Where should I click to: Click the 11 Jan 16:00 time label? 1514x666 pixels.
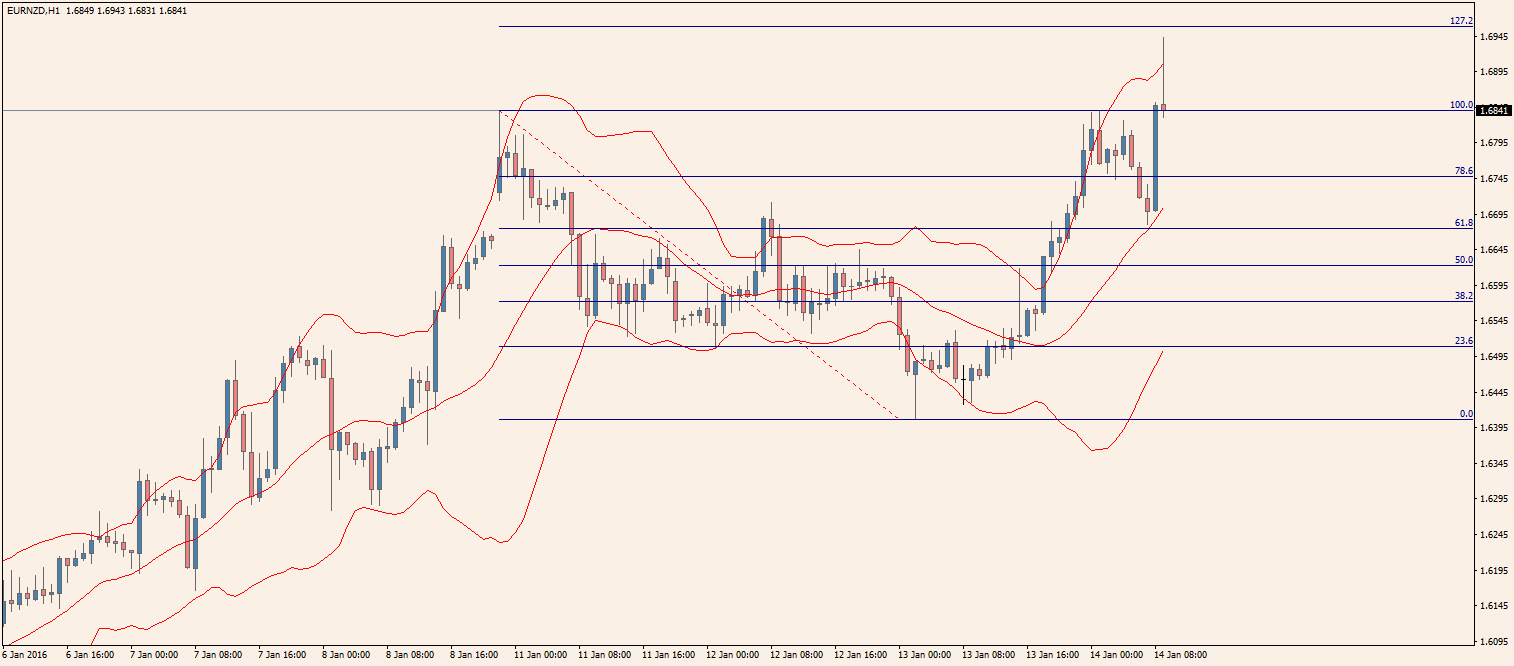[668, 656]
